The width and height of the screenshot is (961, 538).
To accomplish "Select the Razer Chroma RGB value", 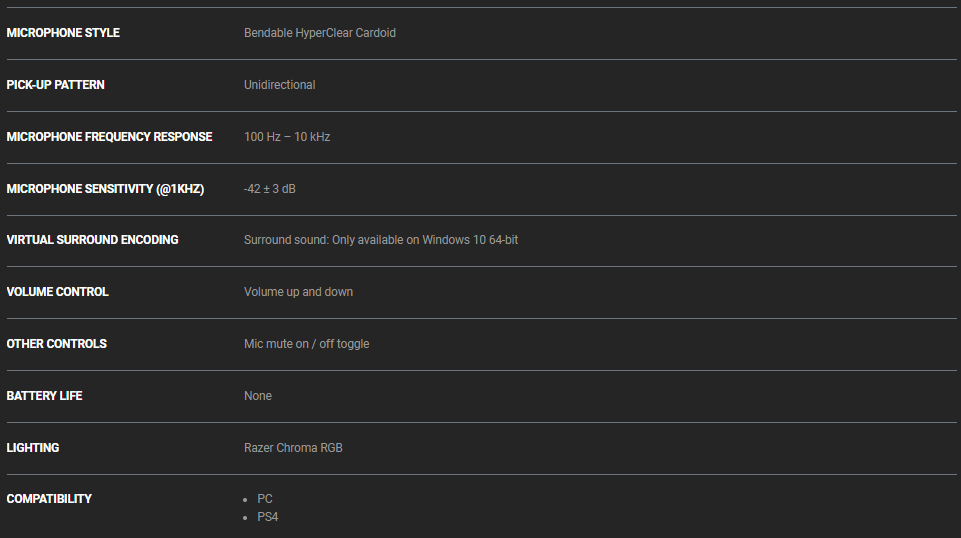I will 293,448.
